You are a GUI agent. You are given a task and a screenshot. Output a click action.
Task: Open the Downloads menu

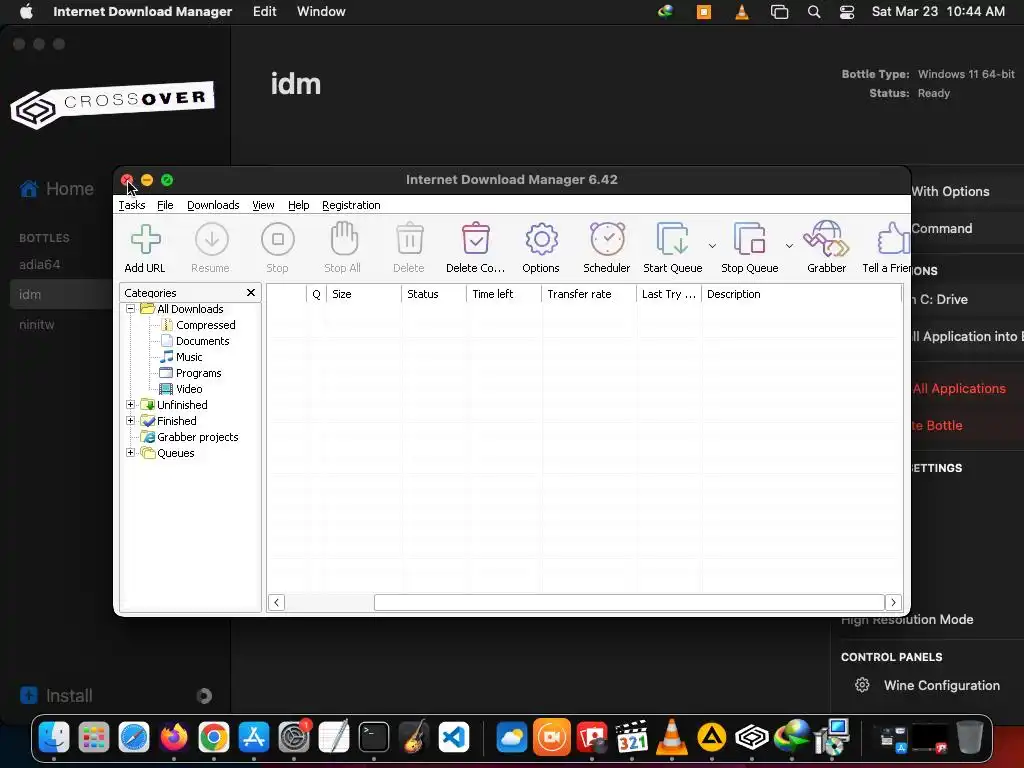213,205
